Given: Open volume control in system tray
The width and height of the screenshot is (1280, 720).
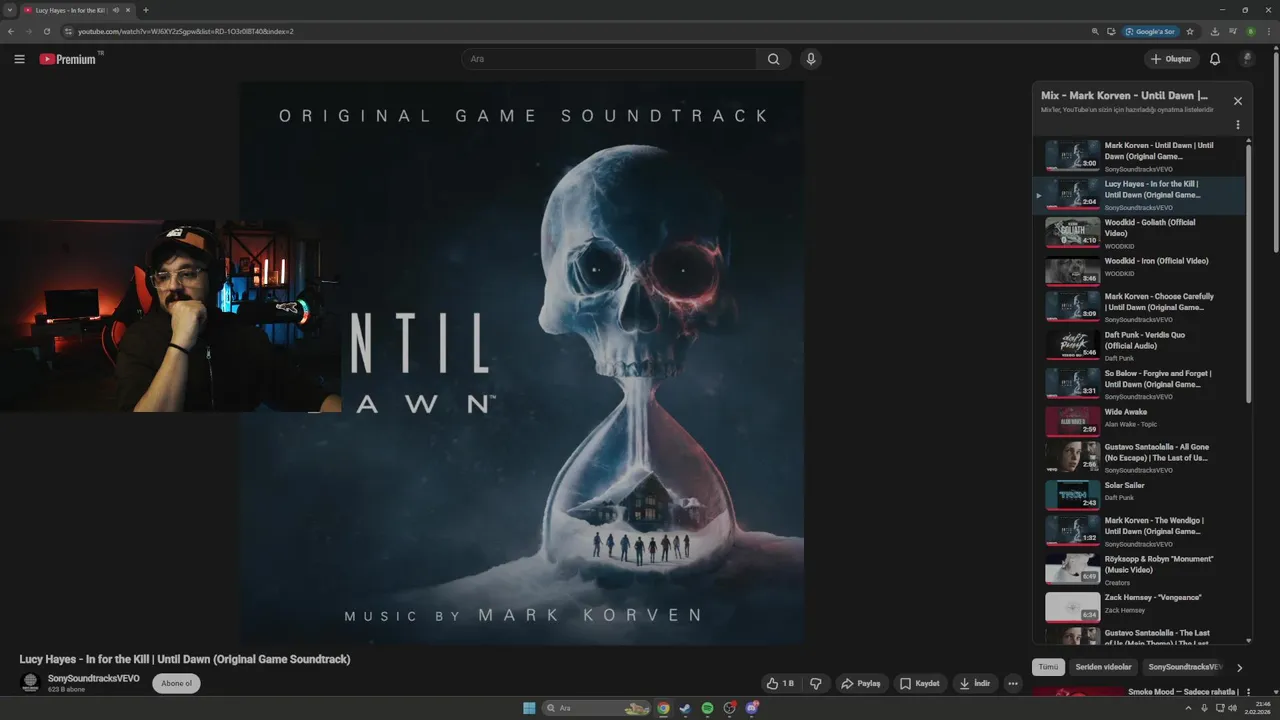Looking at the screenshot, I should click(x=1232, y=708).
